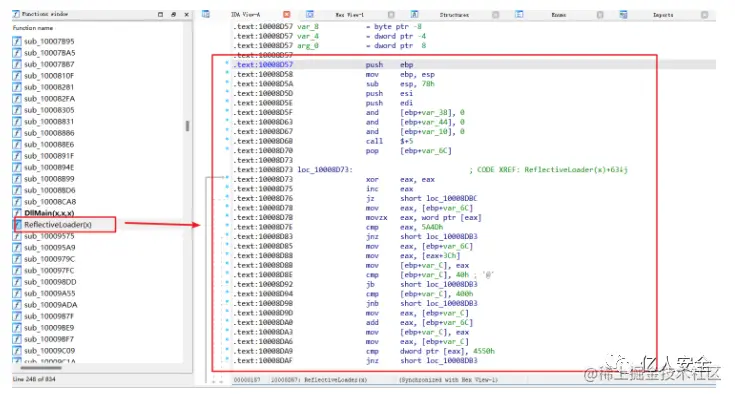735x396 pixels.
Task: Select sub_10007BB7 in Functions list
Action: click(x=49, y=64)
